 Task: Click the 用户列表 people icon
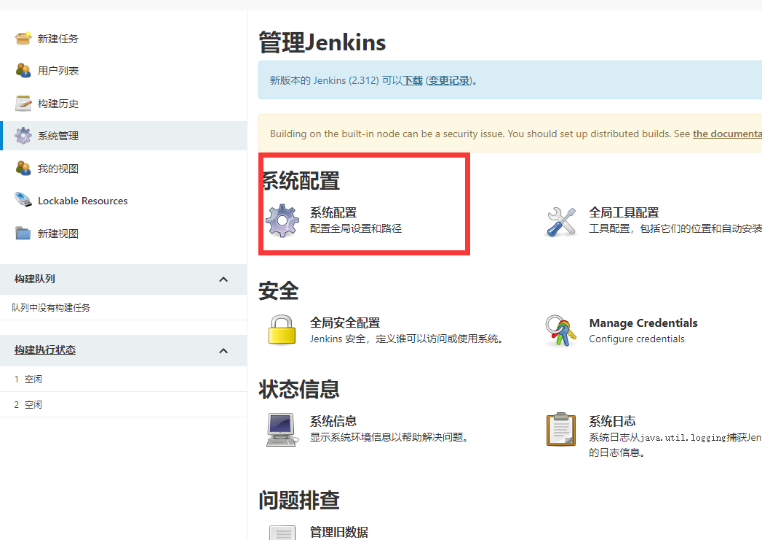tap(23, 70)
